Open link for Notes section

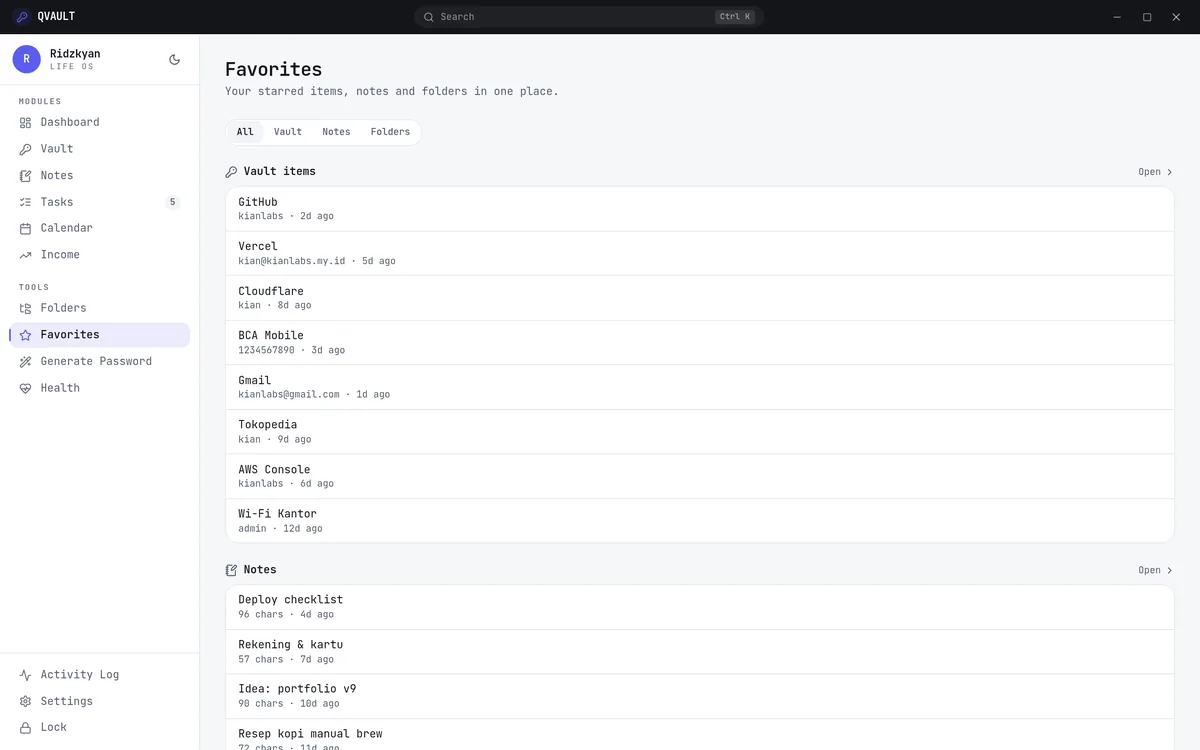pos(1156,570)
